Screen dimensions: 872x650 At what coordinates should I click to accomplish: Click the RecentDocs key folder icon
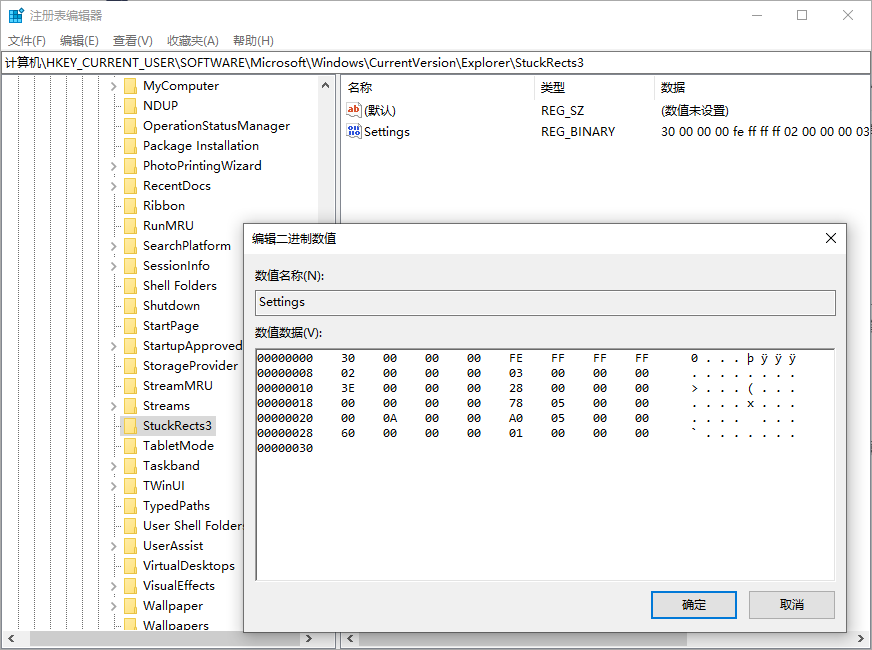133,185
